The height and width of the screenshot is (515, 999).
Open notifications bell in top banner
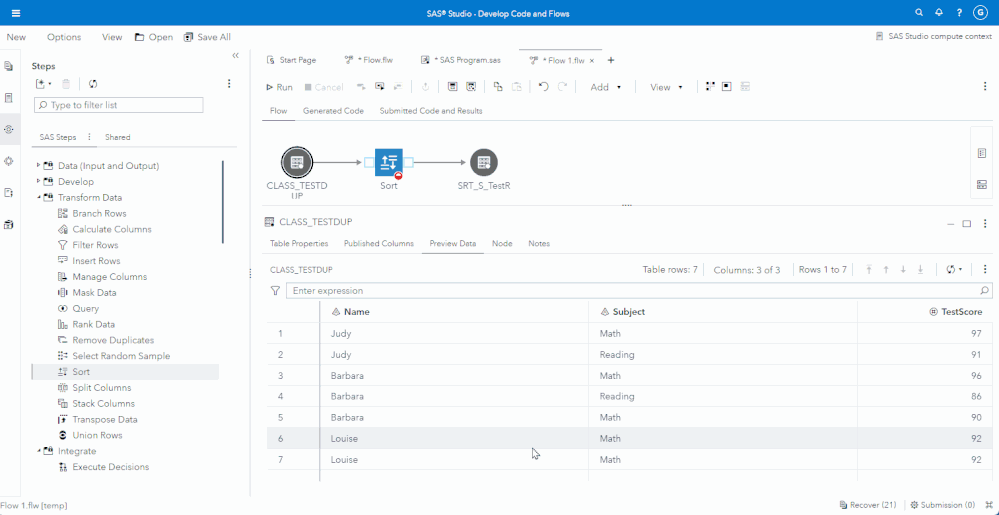(x=939, y=12)
